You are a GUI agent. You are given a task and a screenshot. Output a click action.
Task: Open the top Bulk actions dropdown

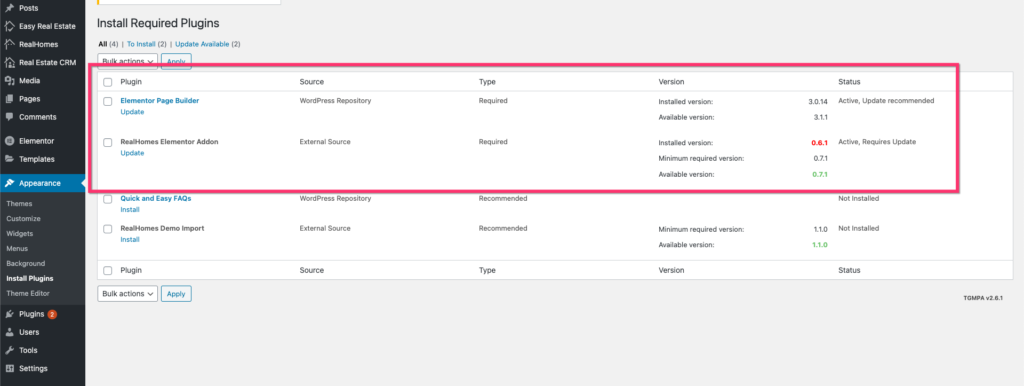(x=127, y=61)
